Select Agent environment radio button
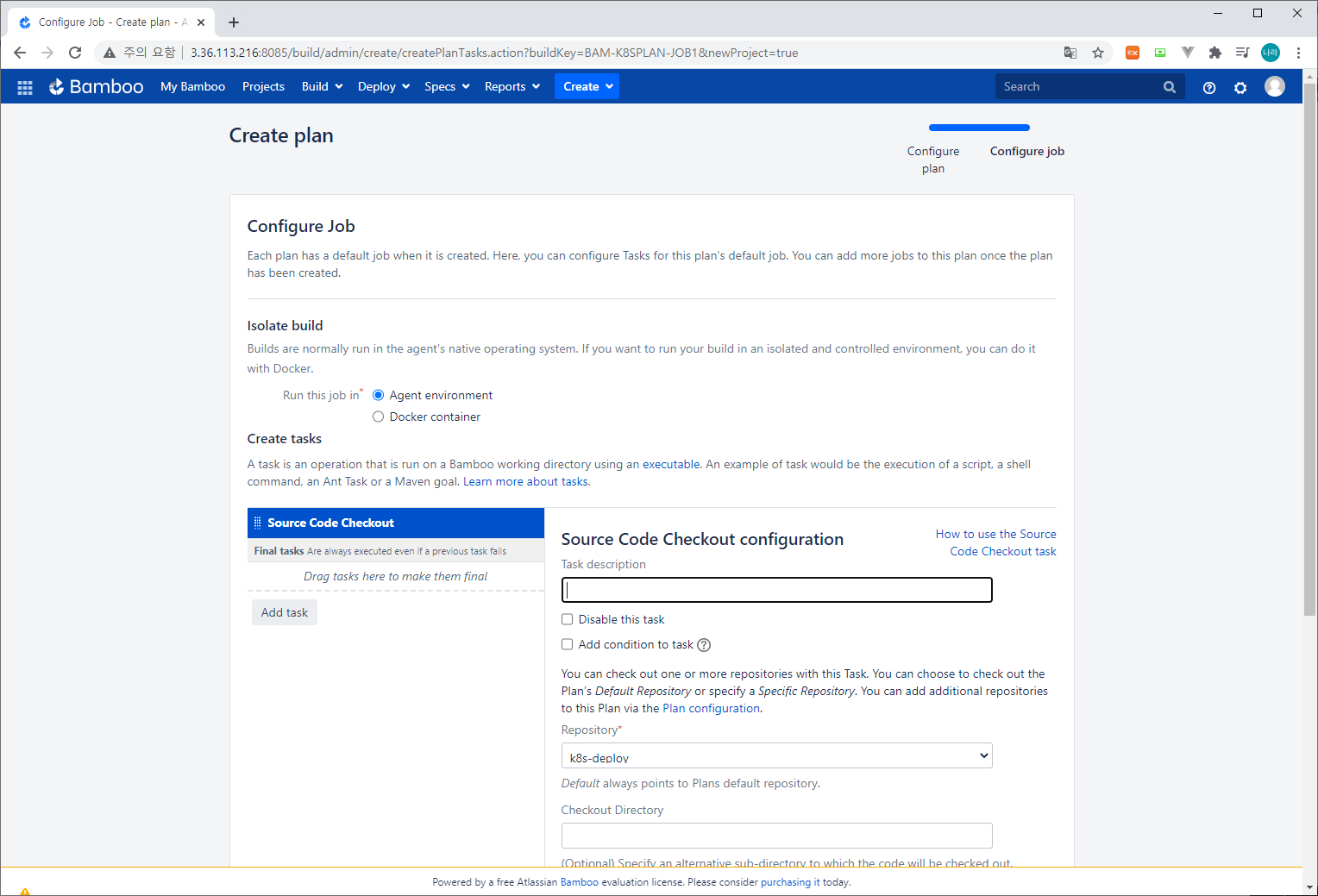 click(x=378, y=395)
